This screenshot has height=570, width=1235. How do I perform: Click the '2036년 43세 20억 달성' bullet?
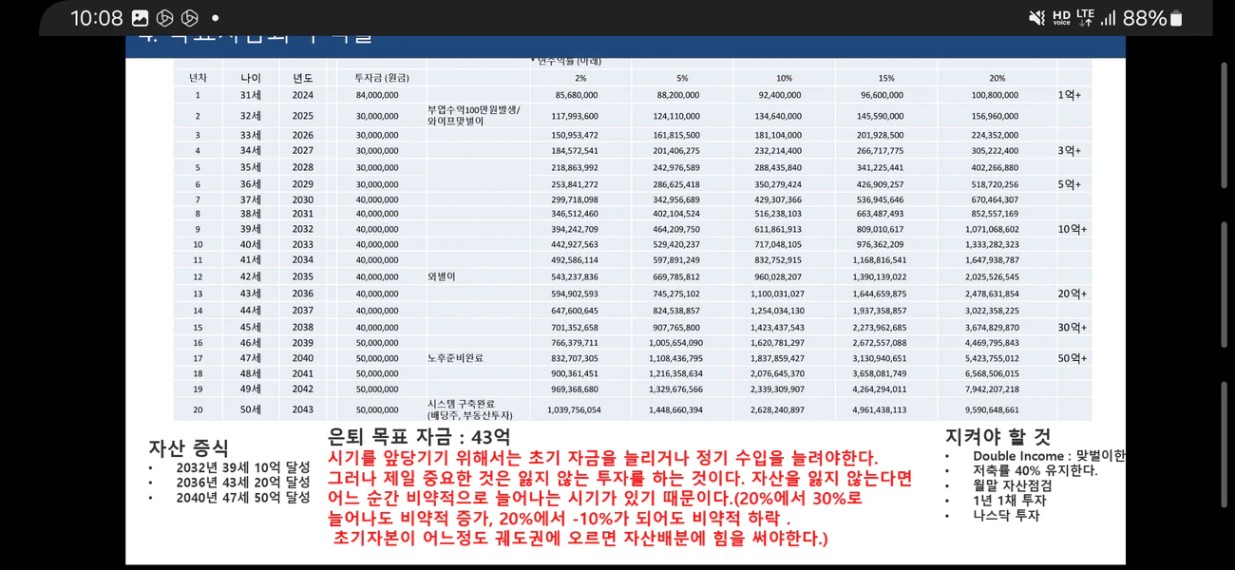(243, 482)
